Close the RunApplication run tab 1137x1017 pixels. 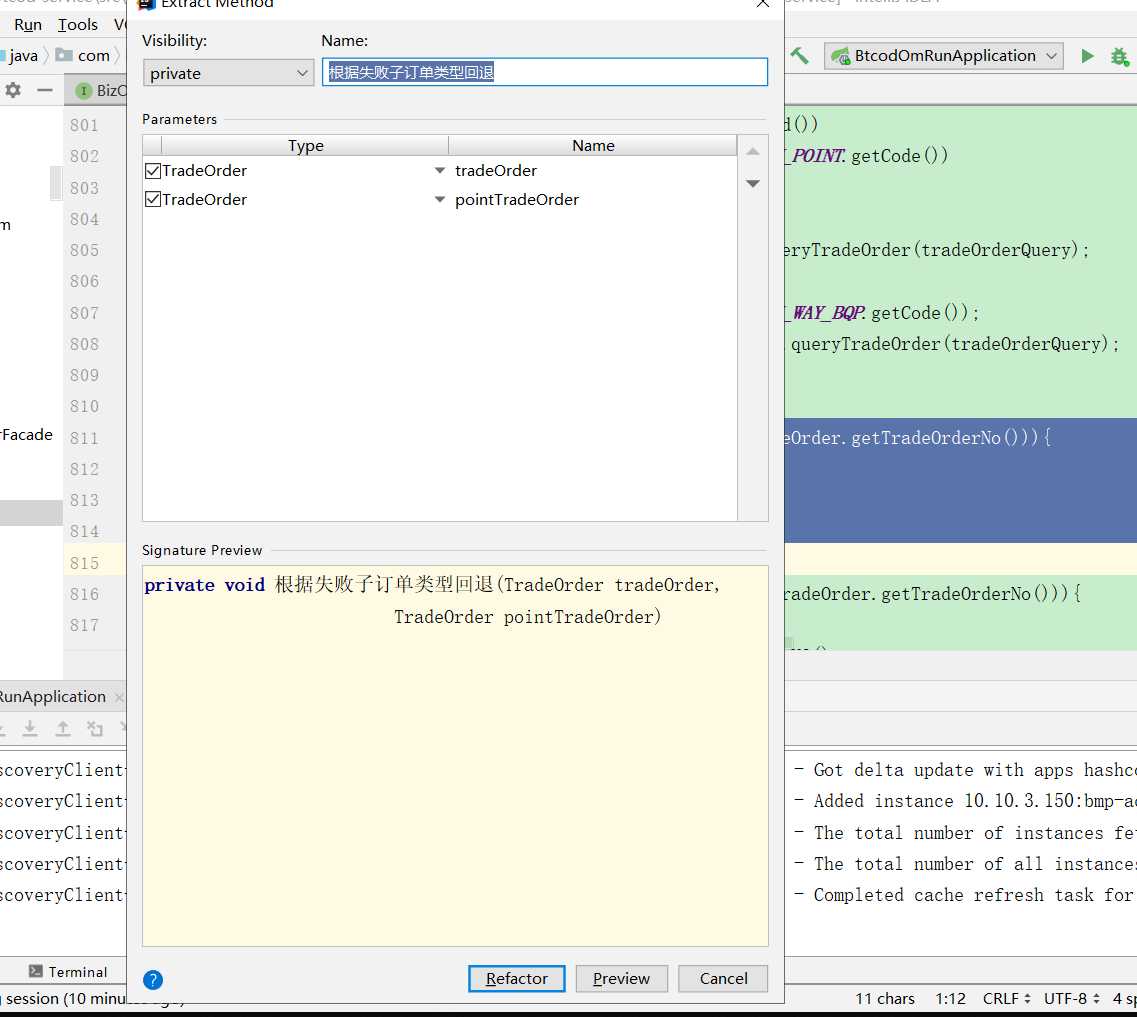point(119,697)
